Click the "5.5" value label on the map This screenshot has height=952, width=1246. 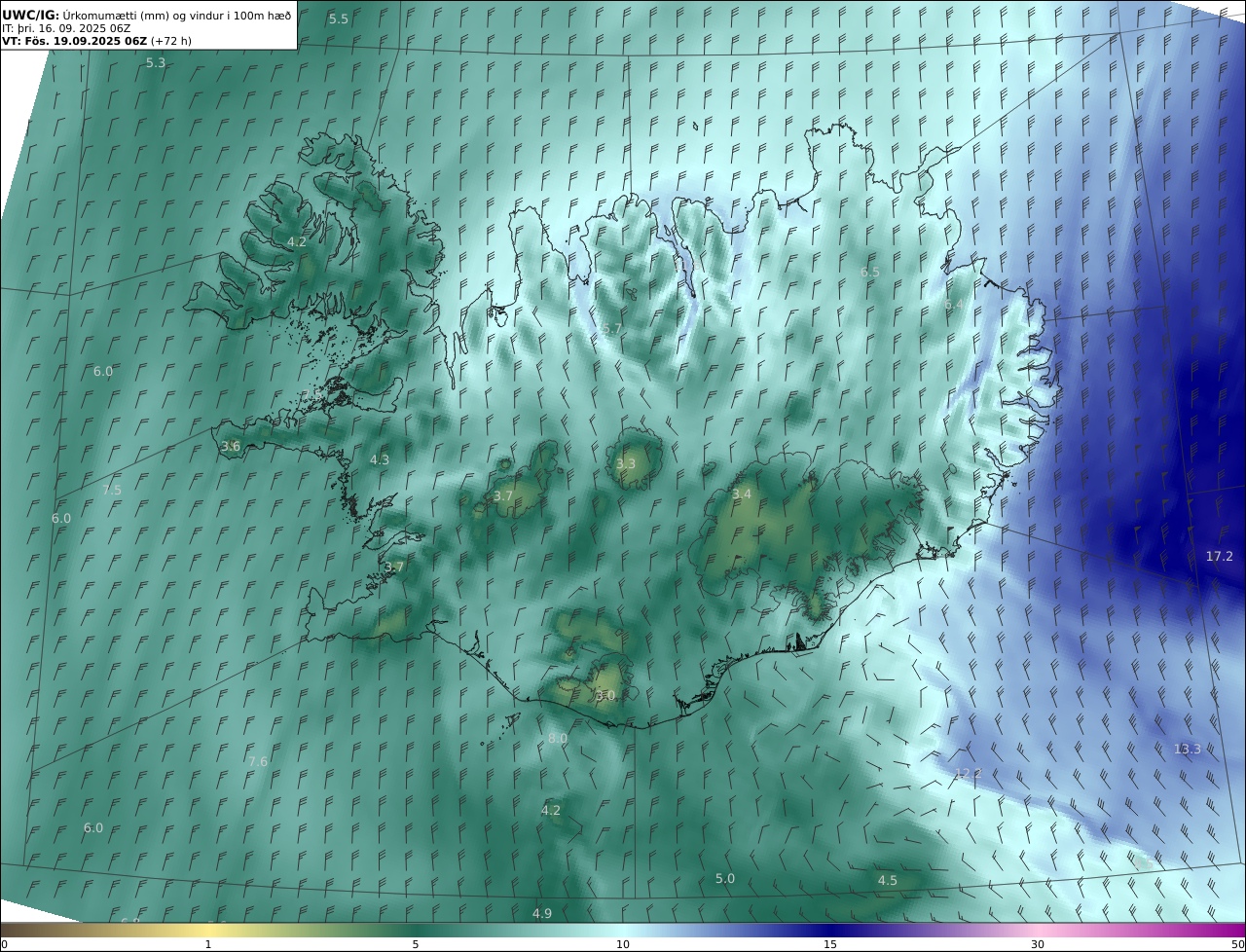pyautogui.click(x=339, y=19)
